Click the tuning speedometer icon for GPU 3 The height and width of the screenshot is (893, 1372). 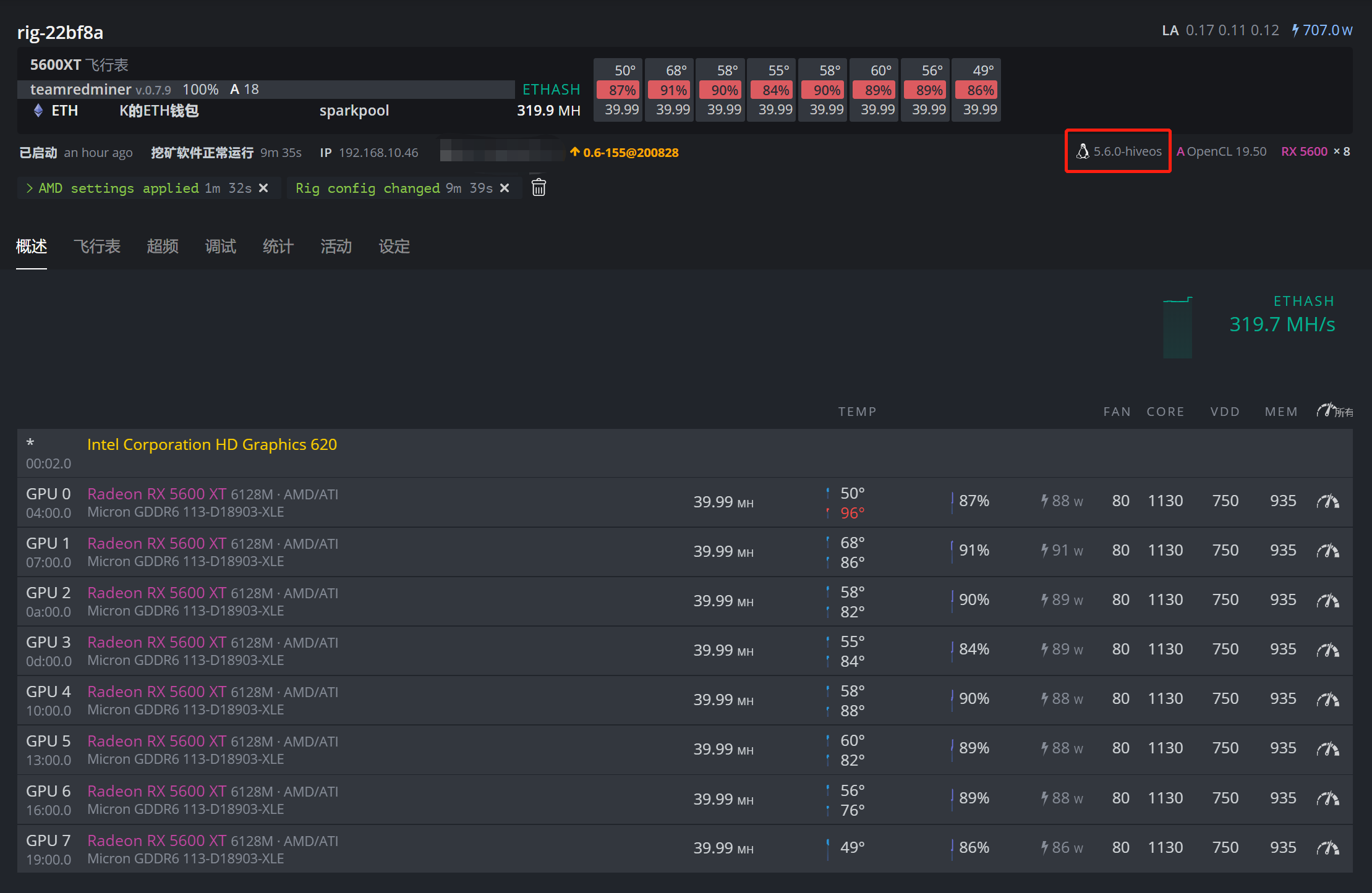[1327, 650]
